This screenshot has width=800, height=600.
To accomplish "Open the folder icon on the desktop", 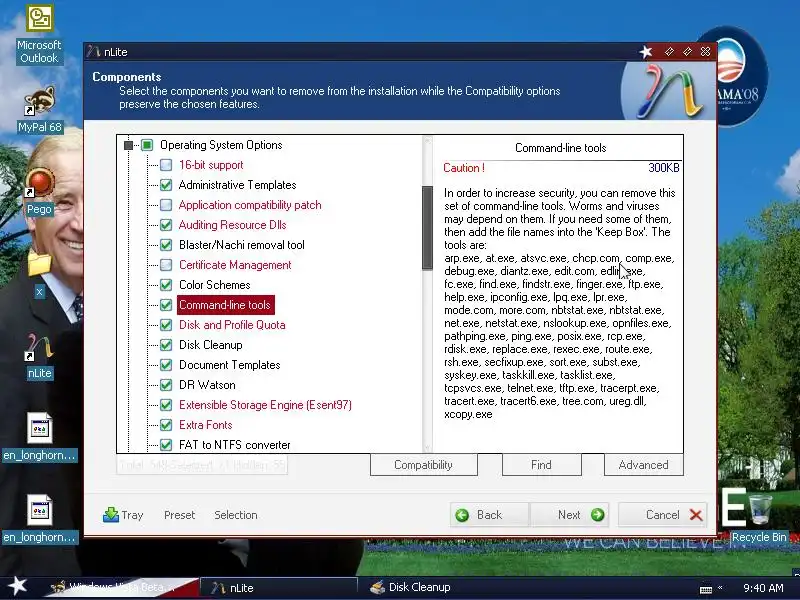I will click(x=39, y=264).
